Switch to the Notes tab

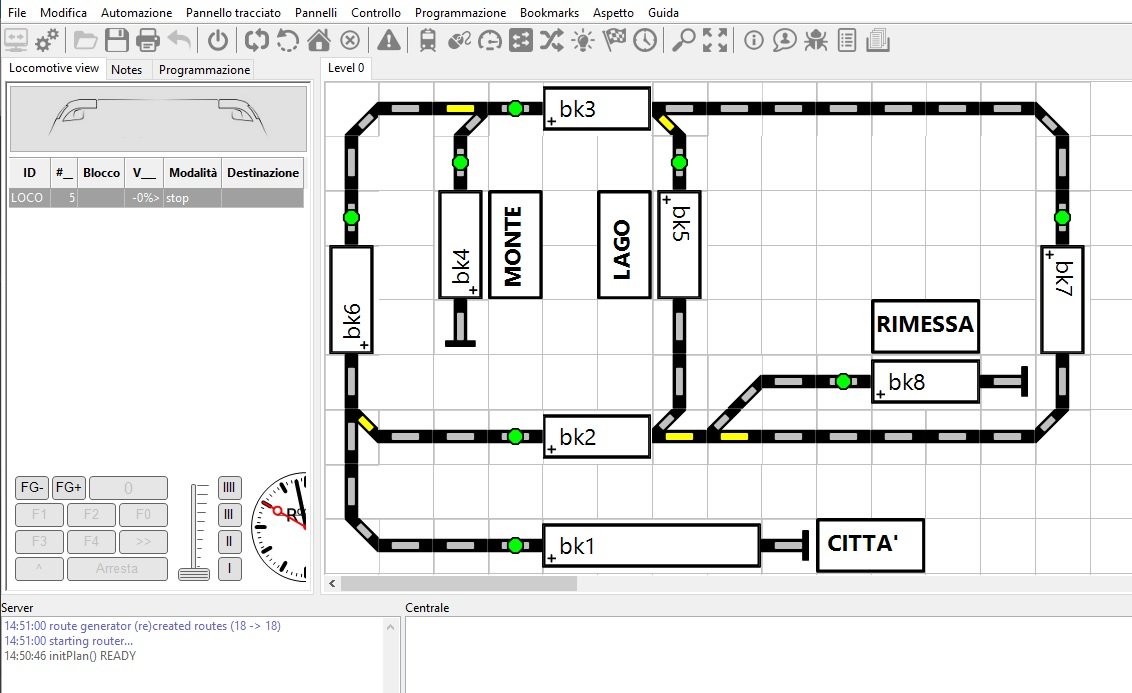[126, 69]
